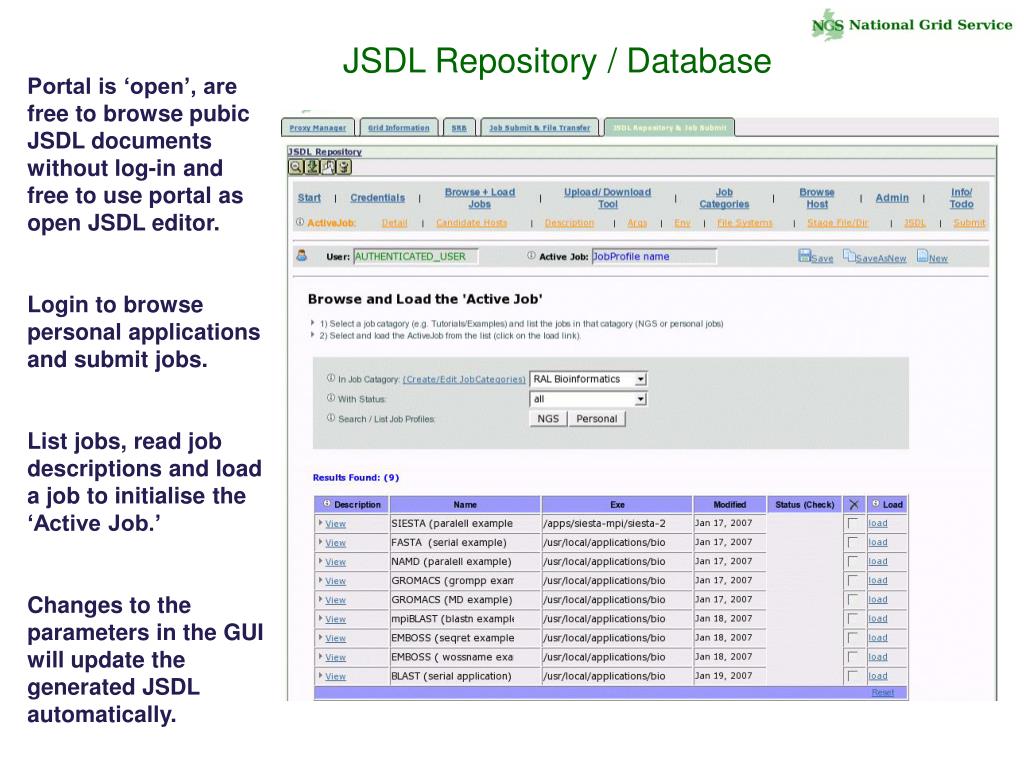Click View link for FASTA job
The image size is (1024, 768).
(x=336, y=543)
